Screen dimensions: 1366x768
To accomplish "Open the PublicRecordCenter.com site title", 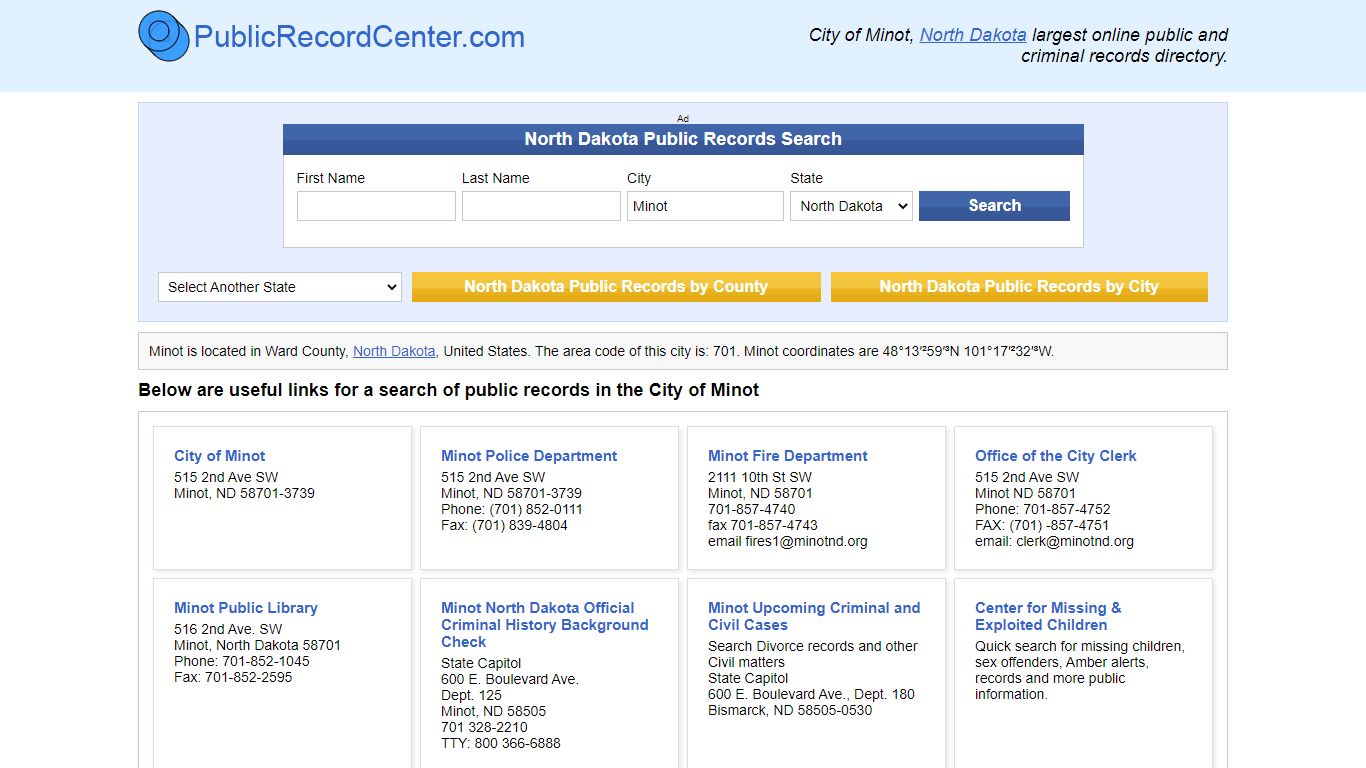I will (x=359, y=37).
